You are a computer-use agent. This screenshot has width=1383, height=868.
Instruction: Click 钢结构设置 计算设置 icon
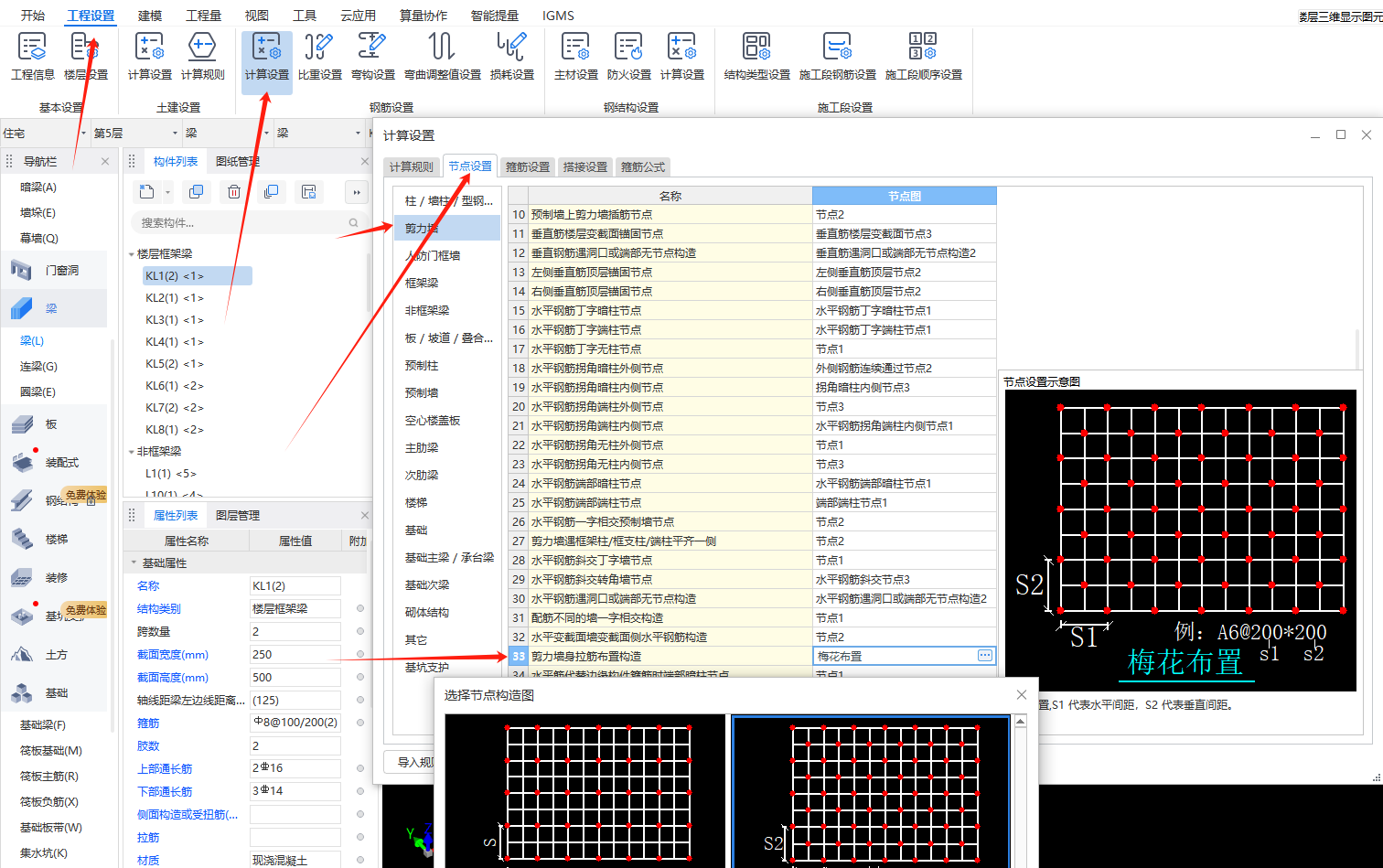coord(682,57)
